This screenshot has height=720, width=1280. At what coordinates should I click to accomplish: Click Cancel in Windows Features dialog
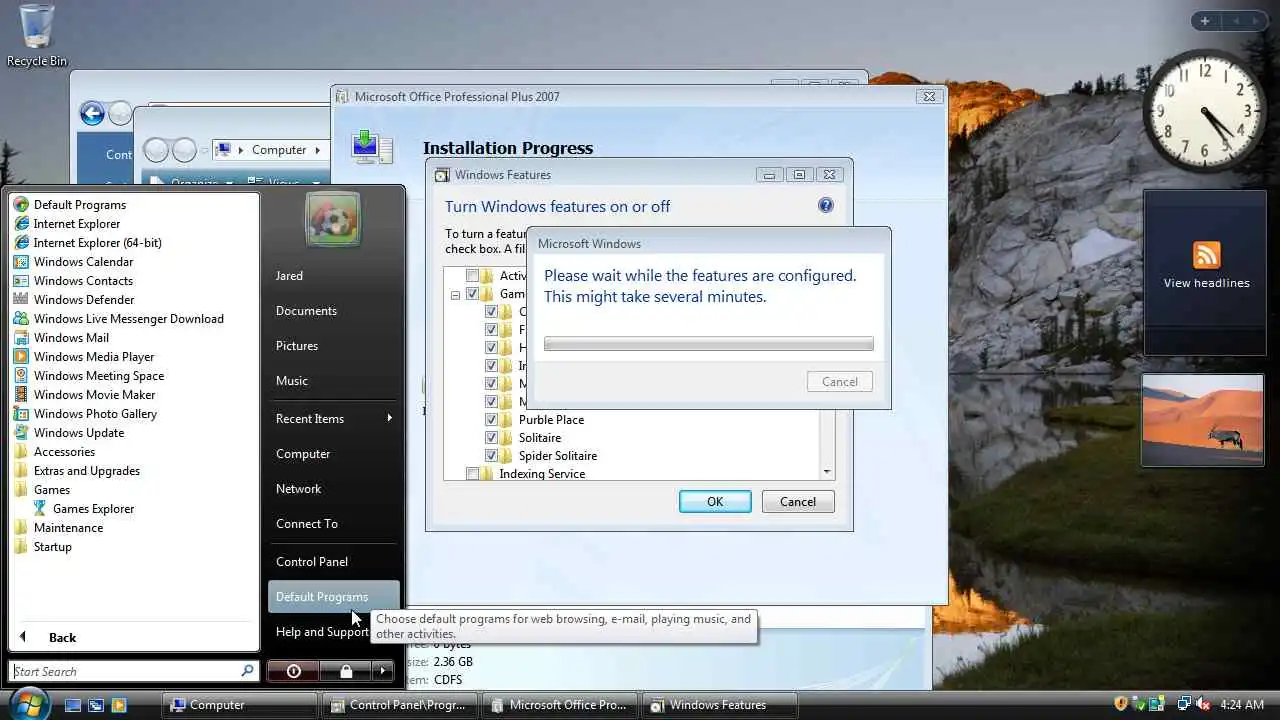[x=798, y=502]
